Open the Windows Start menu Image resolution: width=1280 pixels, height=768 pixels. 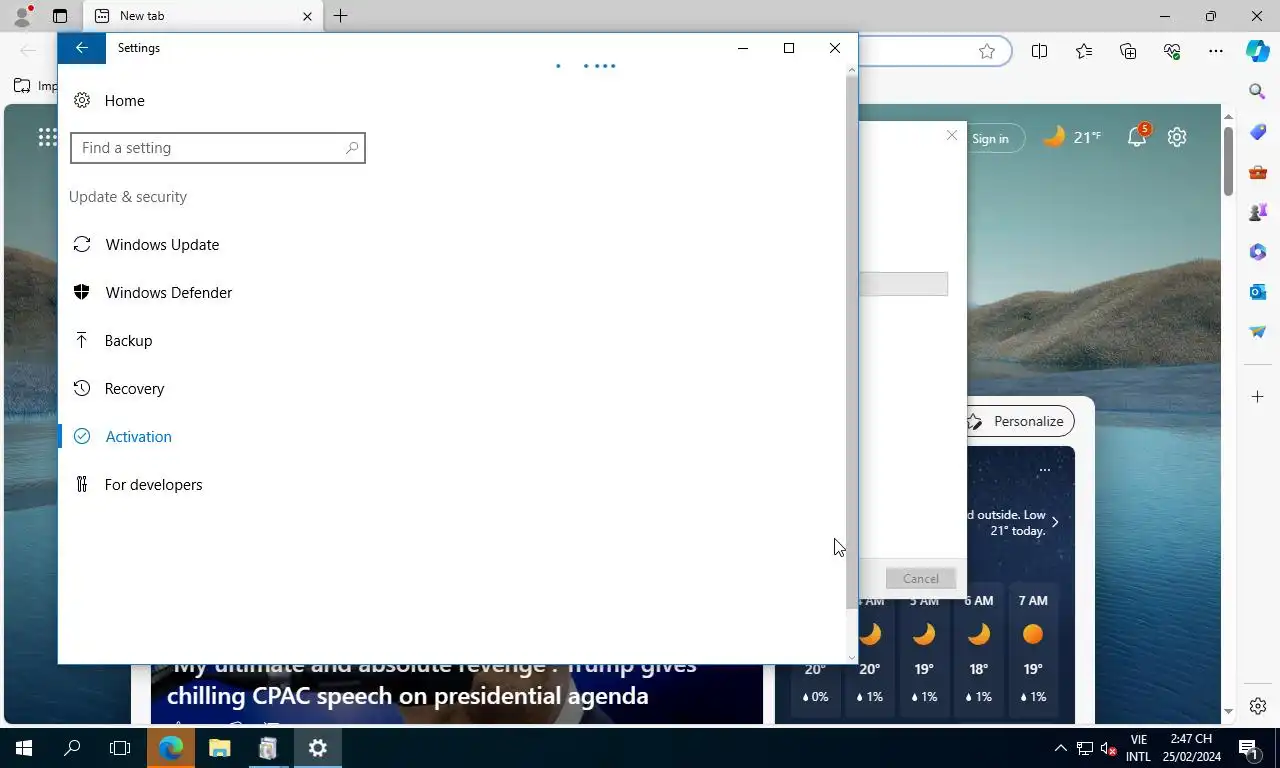[24, 748]
